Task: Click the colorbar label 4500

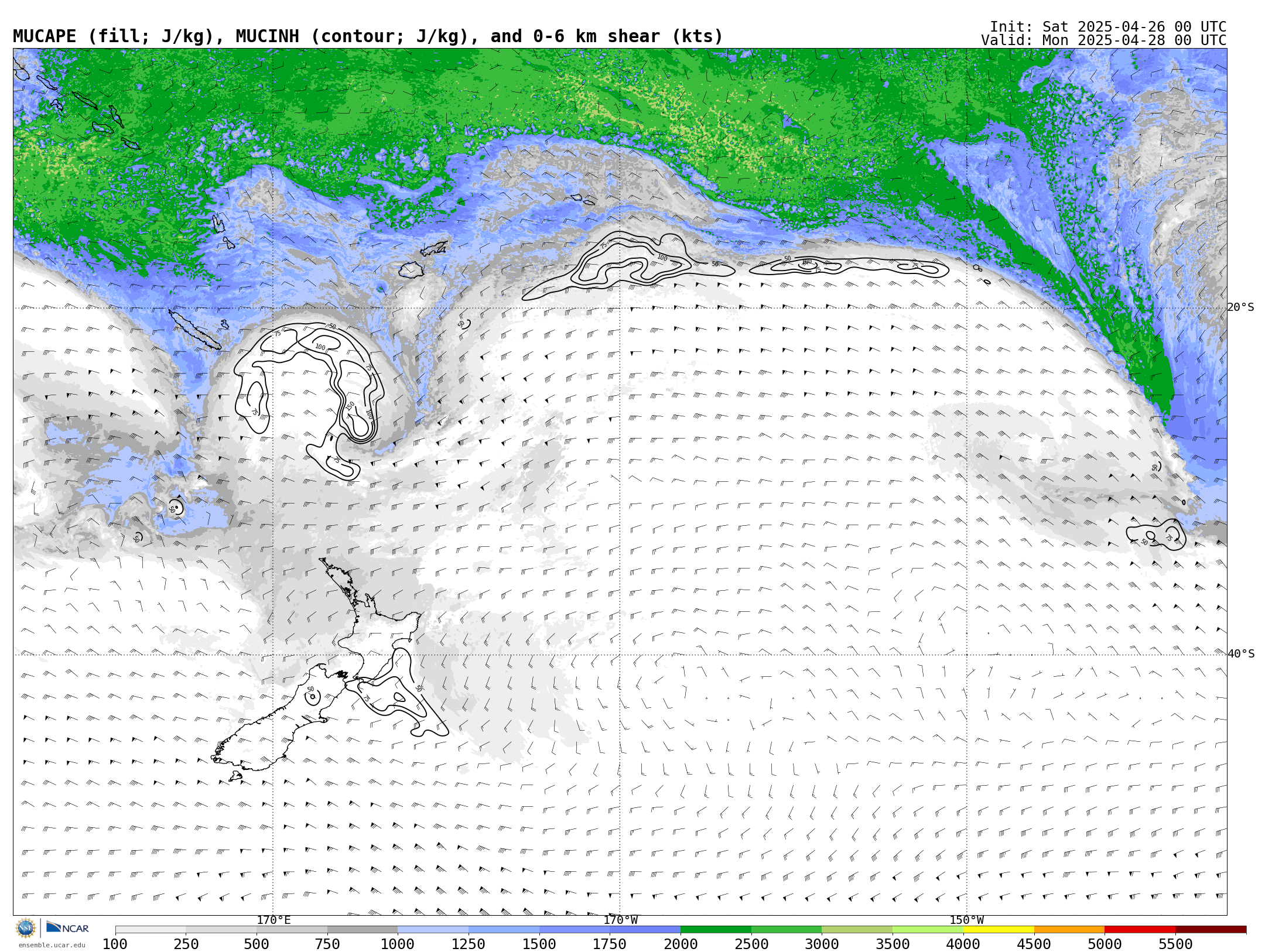Action: coord(1034,944)
